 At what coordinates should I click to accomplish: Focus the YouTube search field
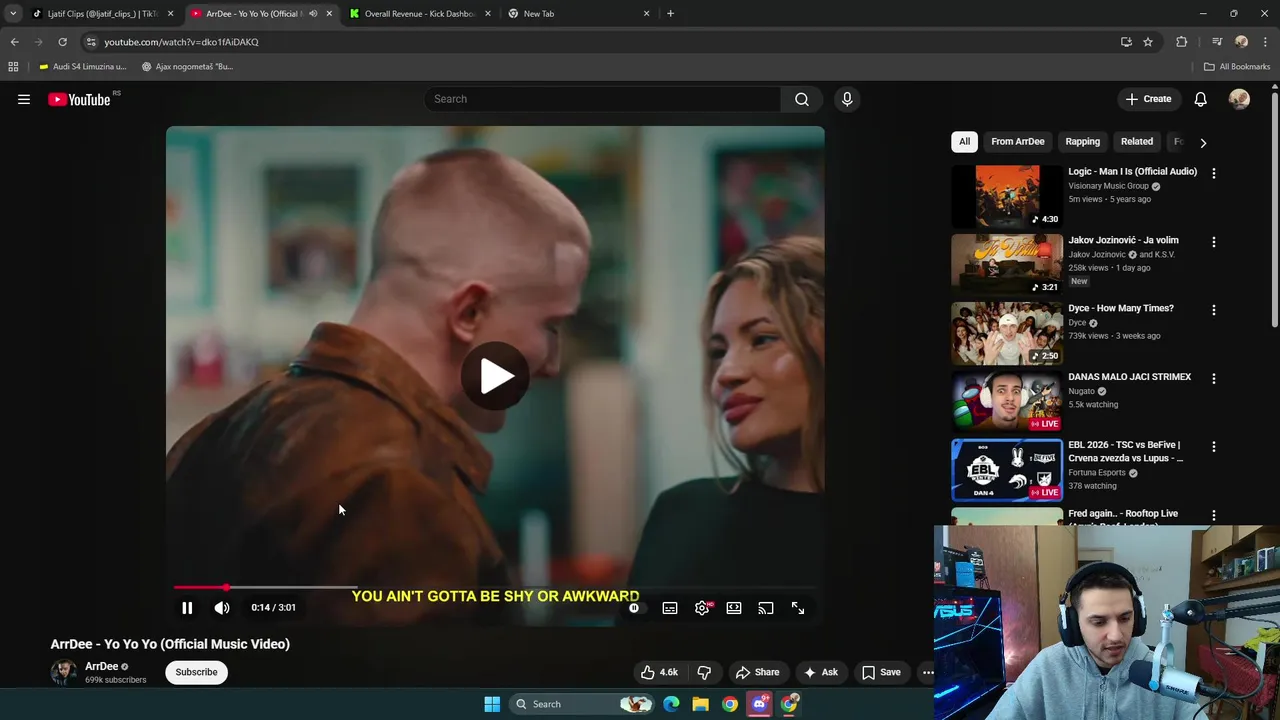[x=603, y=99]
